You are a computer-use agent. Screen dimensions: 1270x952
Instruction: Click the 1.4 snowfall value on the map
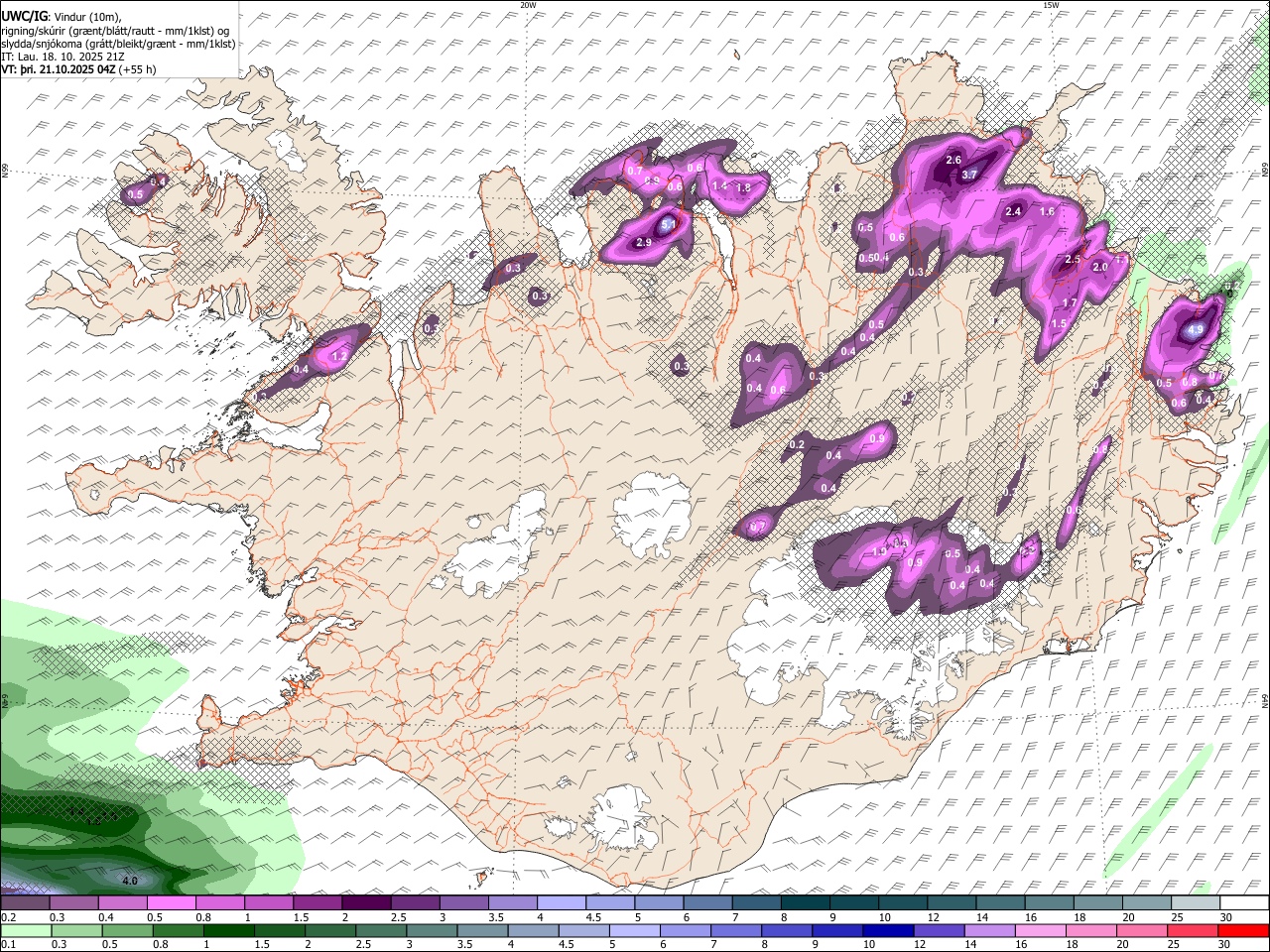(720, 185)
